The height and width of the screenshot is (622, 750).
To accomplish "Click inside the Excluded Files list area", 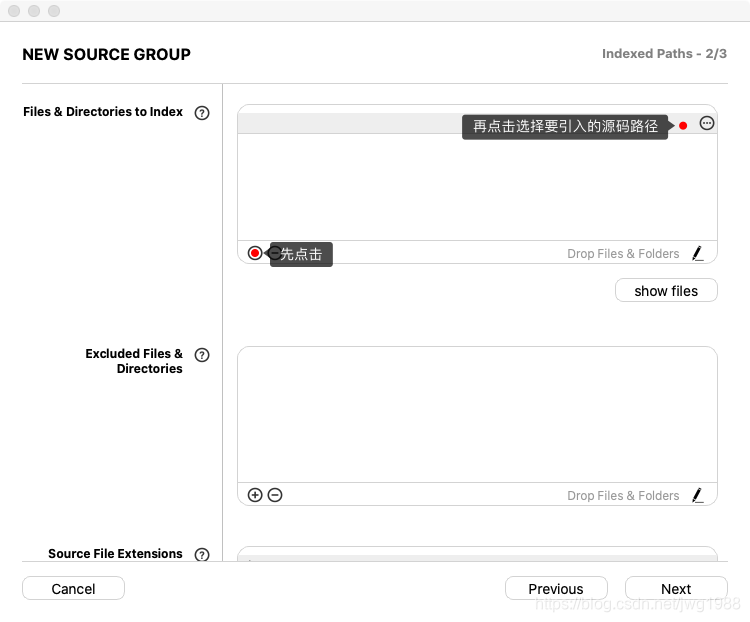I will (x=477, y=415).
